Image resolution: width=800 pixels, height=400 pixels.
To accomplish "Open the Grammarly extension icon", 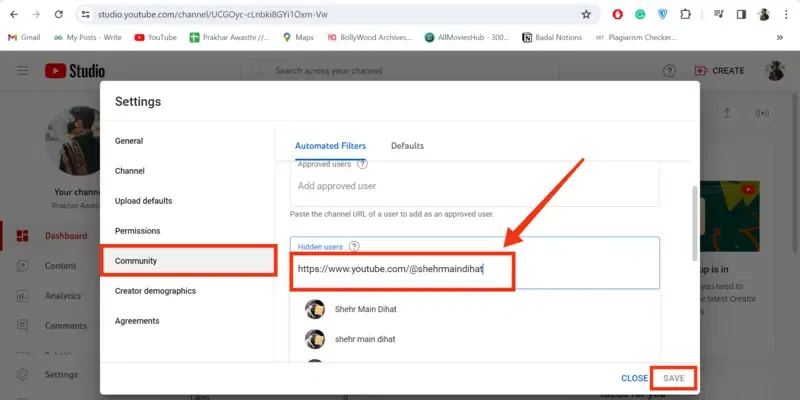I will click(640, 14).
